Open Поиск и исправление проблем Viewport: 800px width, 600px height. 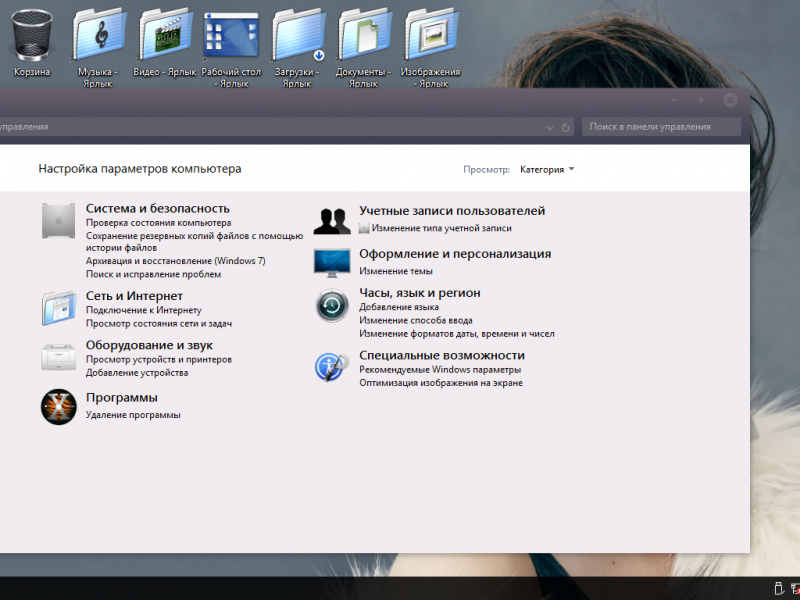pos(154,274)
